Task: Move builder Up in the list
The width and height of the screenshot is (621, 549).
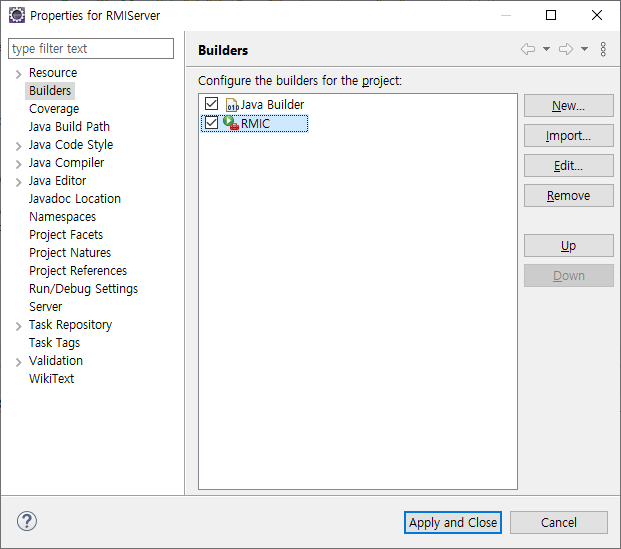Action: [x=569, y=246]
